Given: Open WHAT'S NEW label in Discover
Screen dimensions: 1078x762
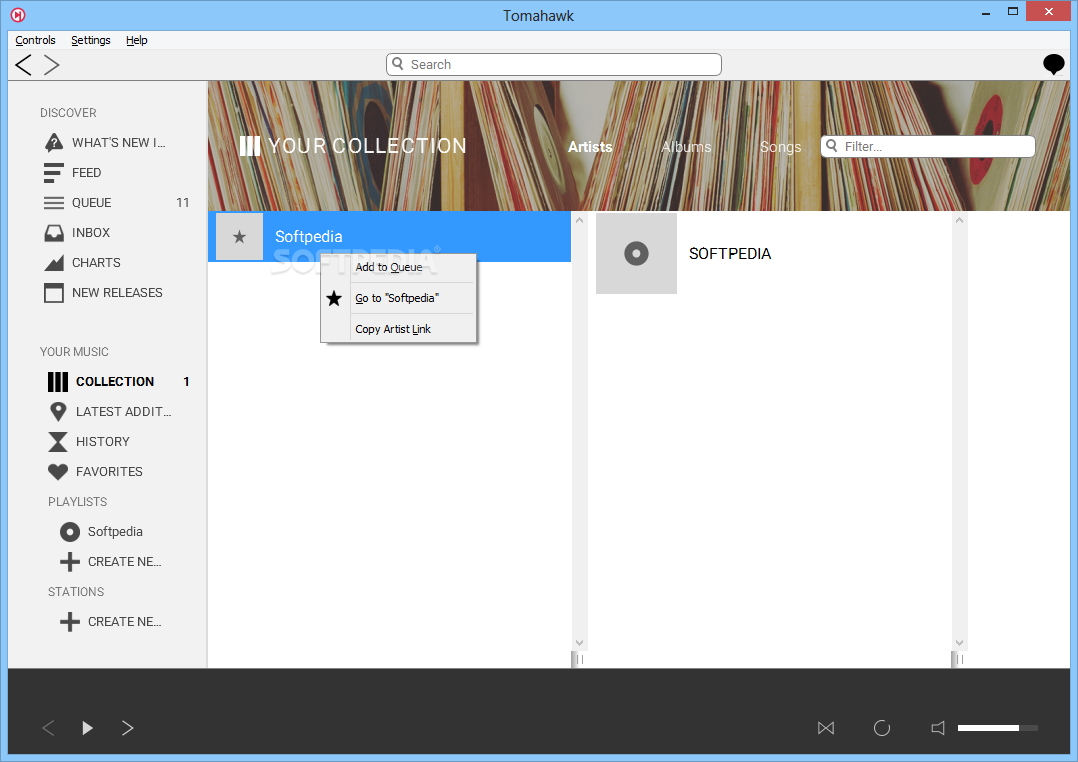Looking at the screenshot, I should coord(119,142).
